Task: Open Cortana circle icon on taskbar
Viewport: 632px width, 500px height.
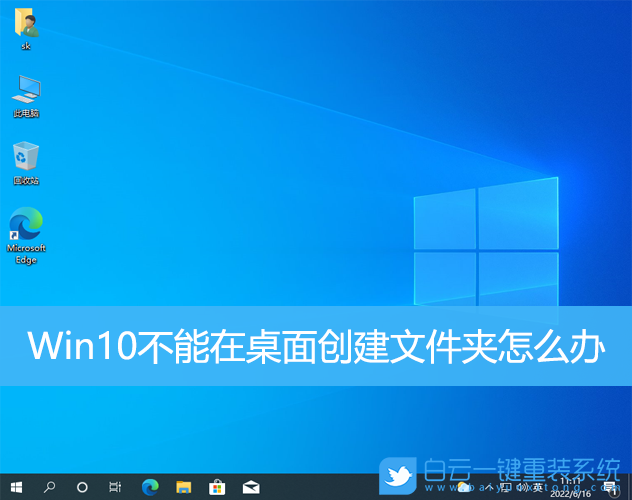Action: (82, 487)
